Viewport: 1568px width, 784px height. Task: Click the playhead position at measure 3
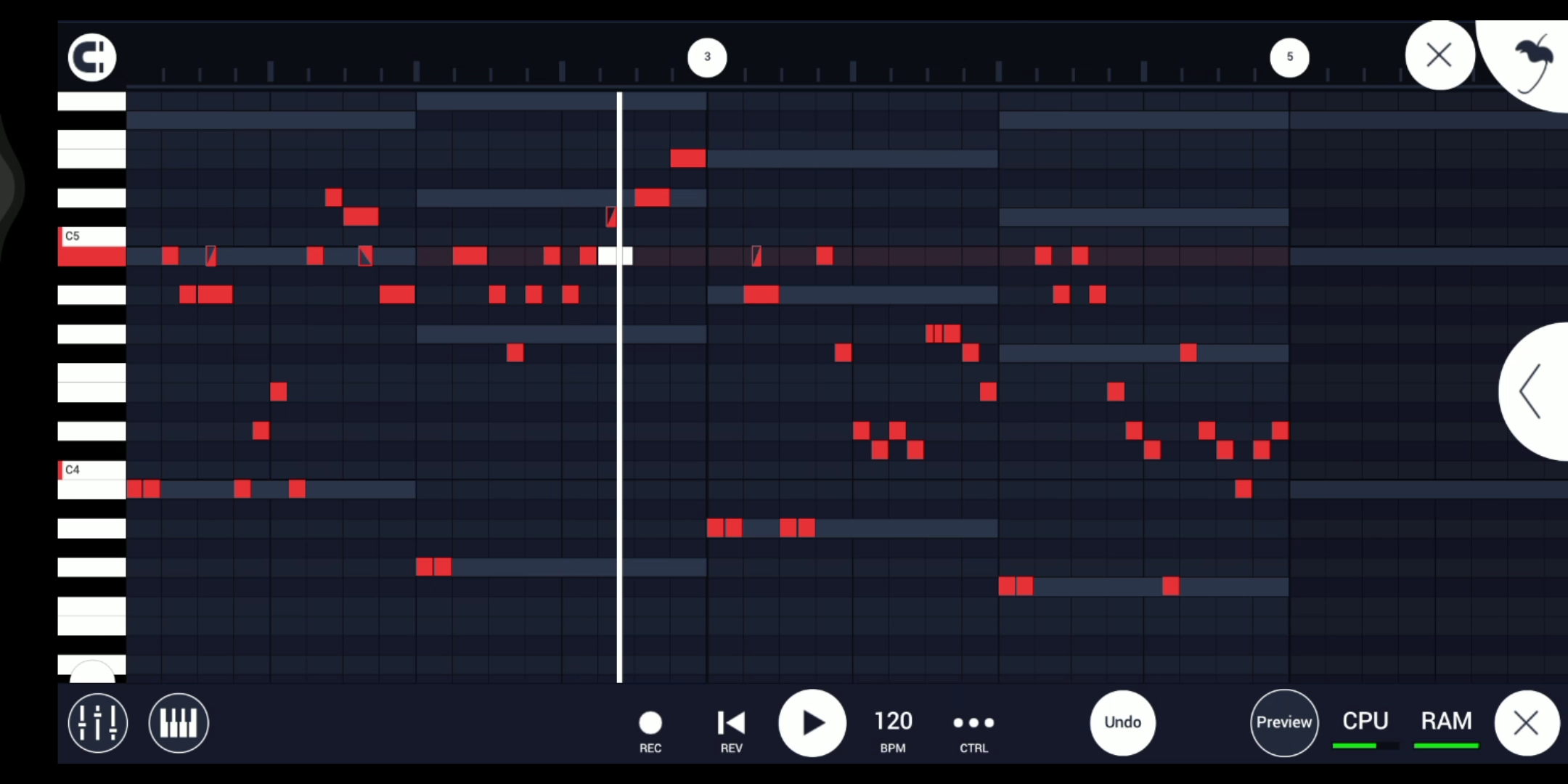tap(708, 57)
